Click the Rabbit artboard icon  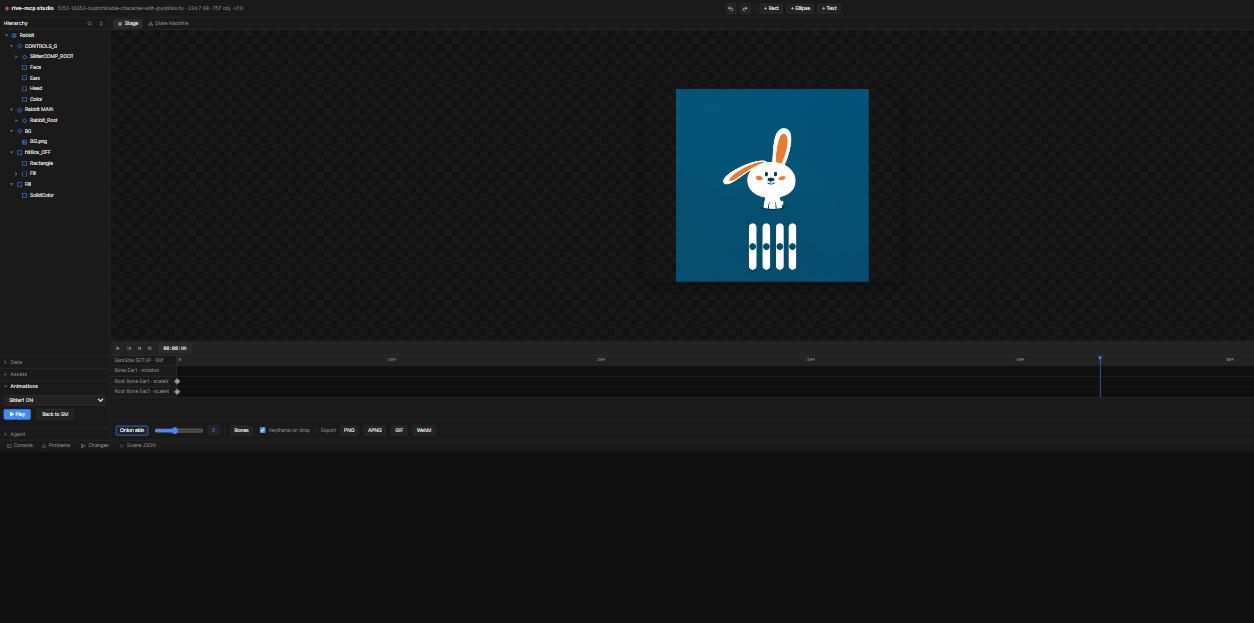[x=14, y=35]
